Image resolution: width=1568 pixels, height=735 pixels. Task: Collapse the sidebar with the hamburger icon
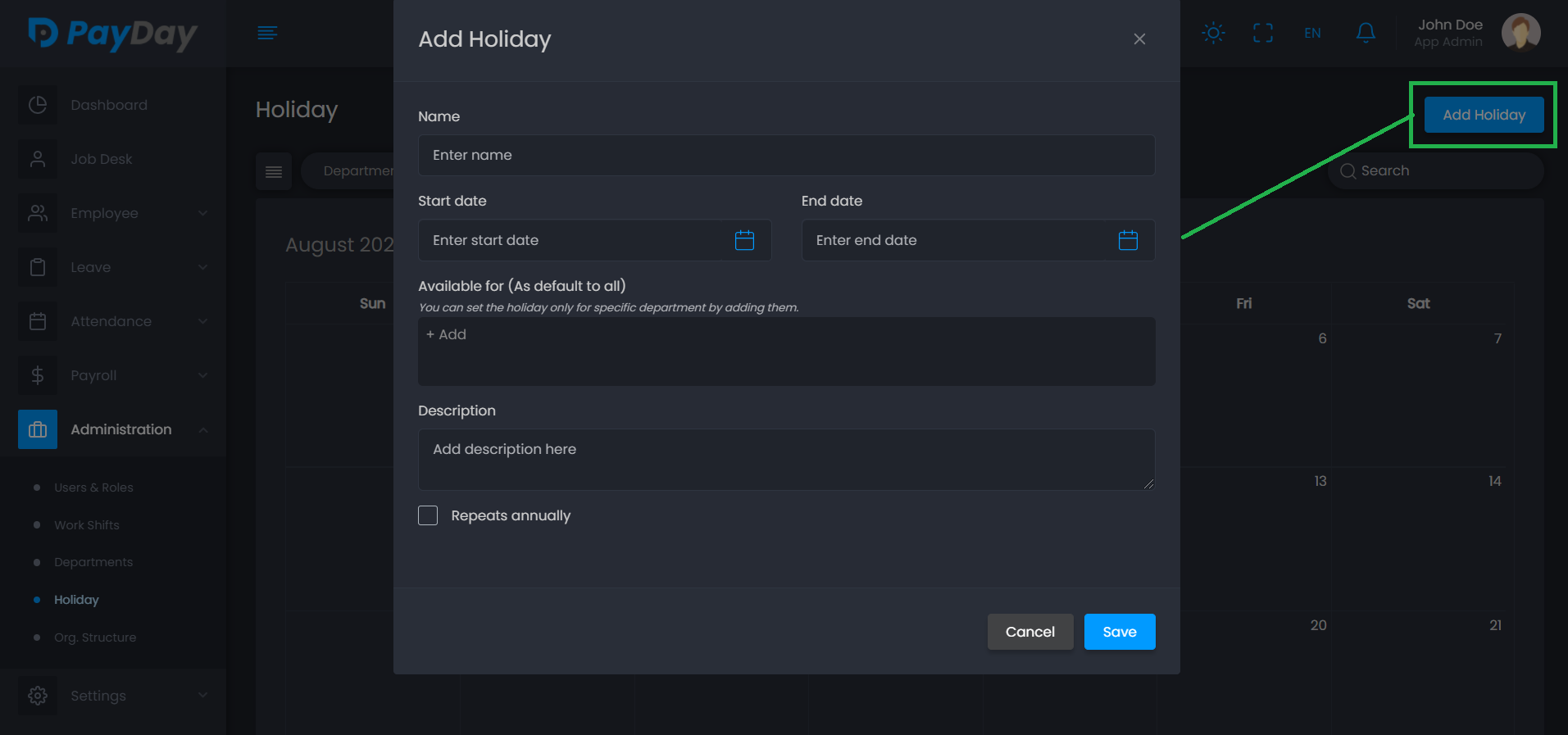267,33
